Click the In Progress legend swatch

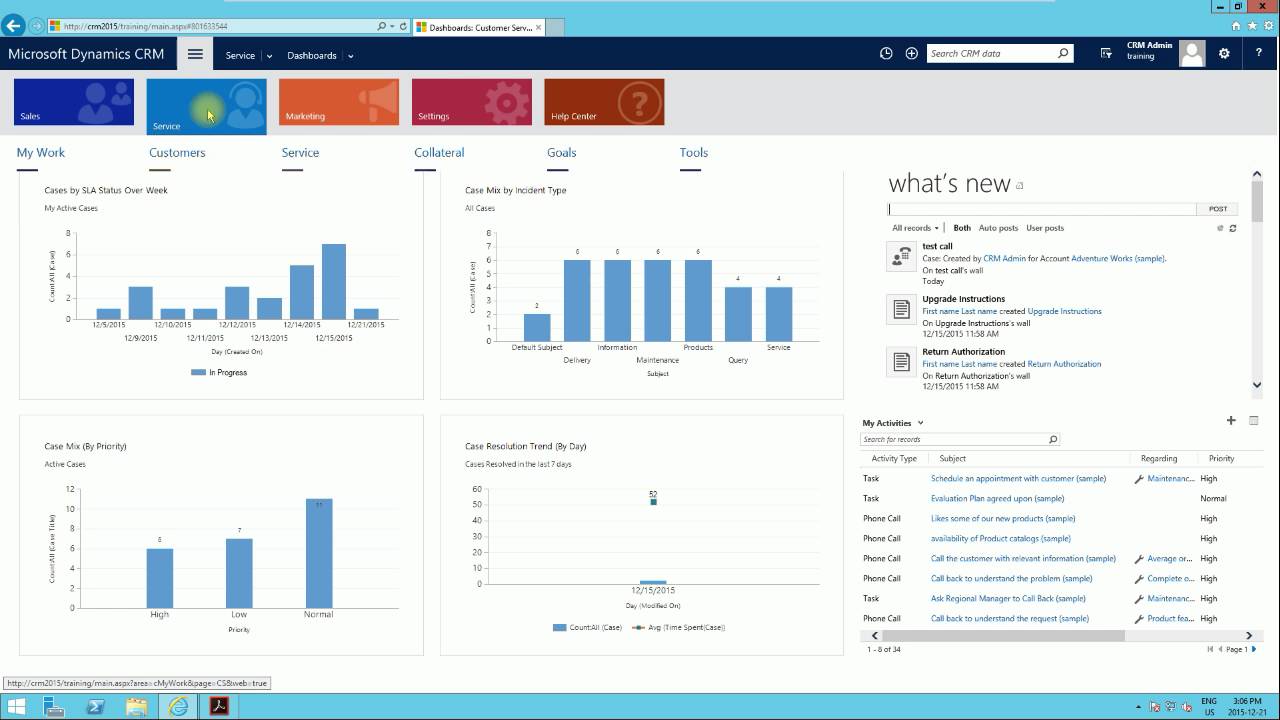(x=198, y=372)
